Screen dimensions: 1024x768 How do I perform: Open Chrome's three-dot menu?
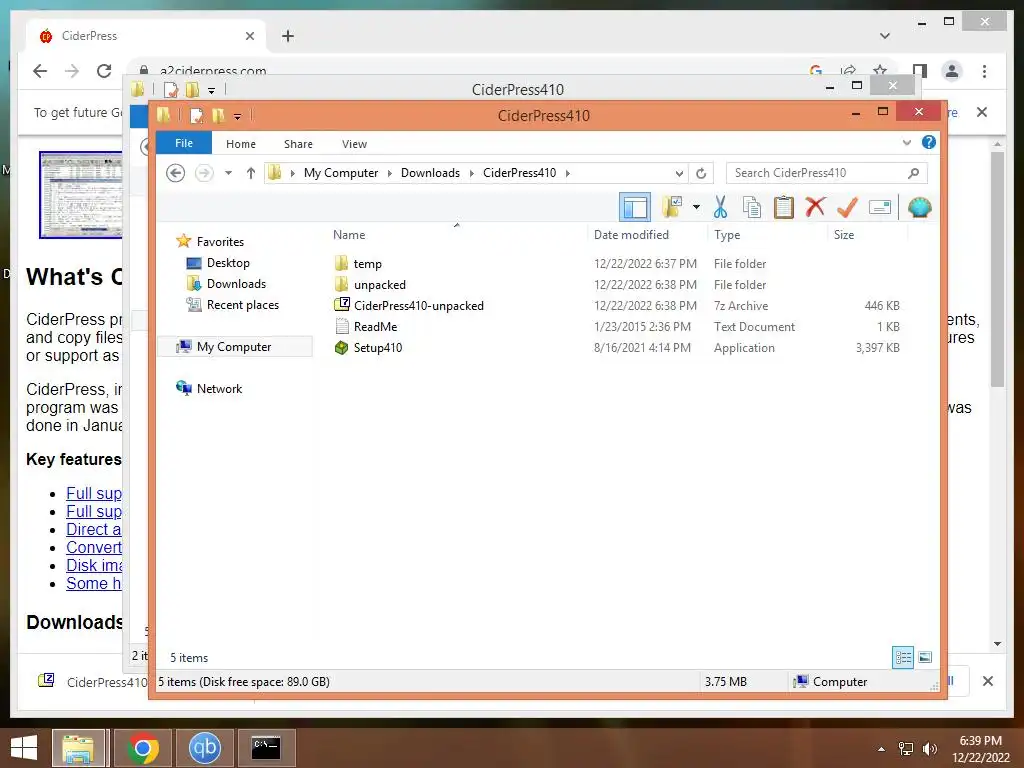coord(984,71)
